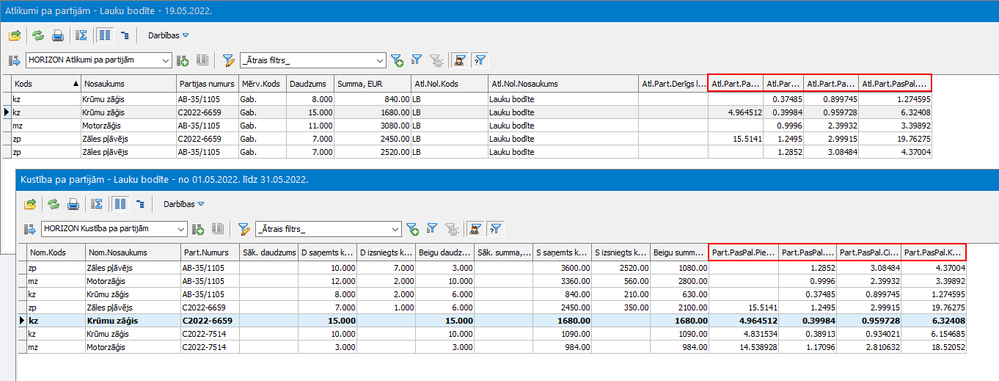Click the Sāk. daudzums column header
The image size is (999, 381).
268,252
